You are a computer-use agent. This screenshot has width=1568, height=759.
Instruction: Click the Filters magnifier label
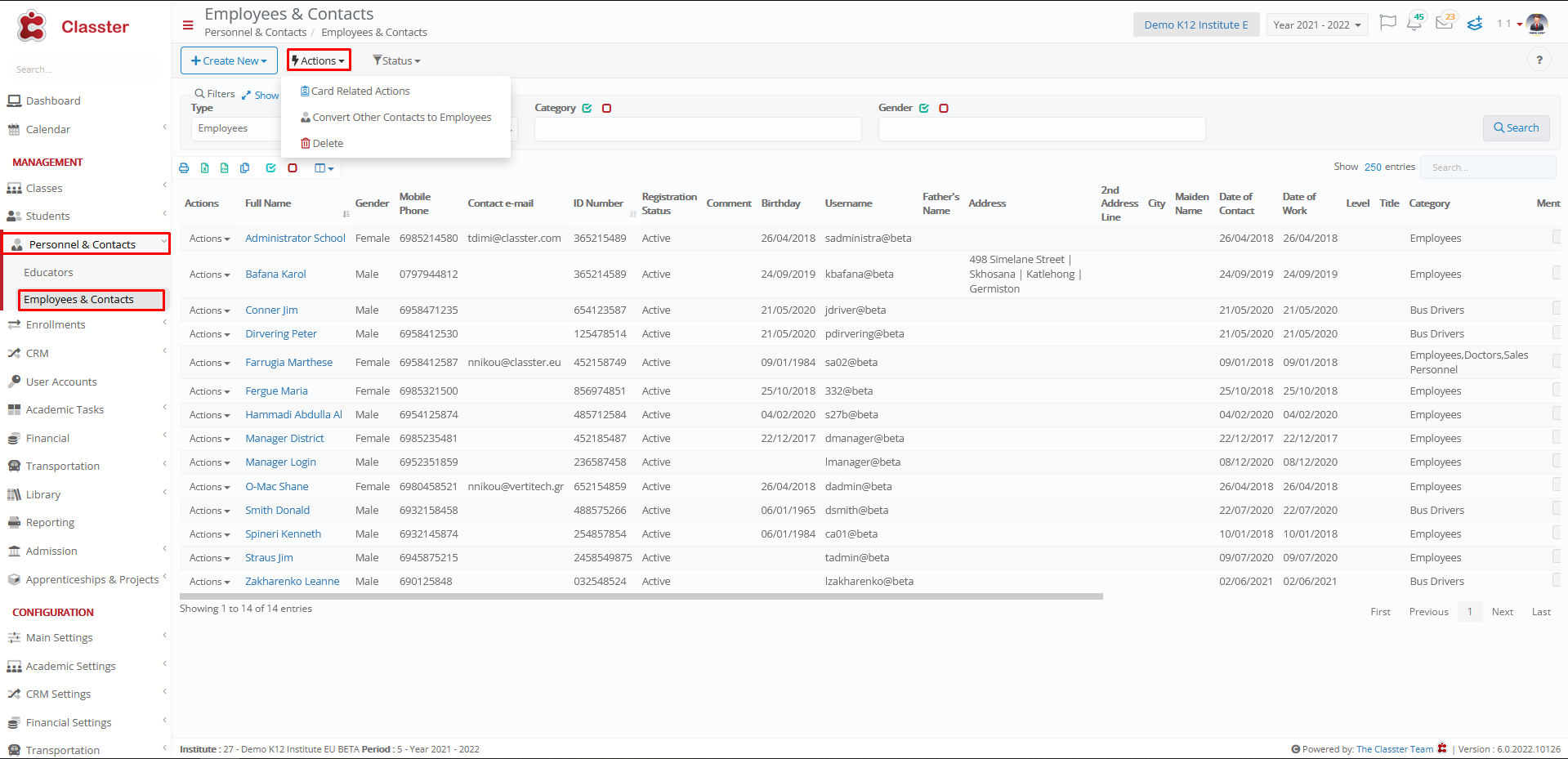214,94
